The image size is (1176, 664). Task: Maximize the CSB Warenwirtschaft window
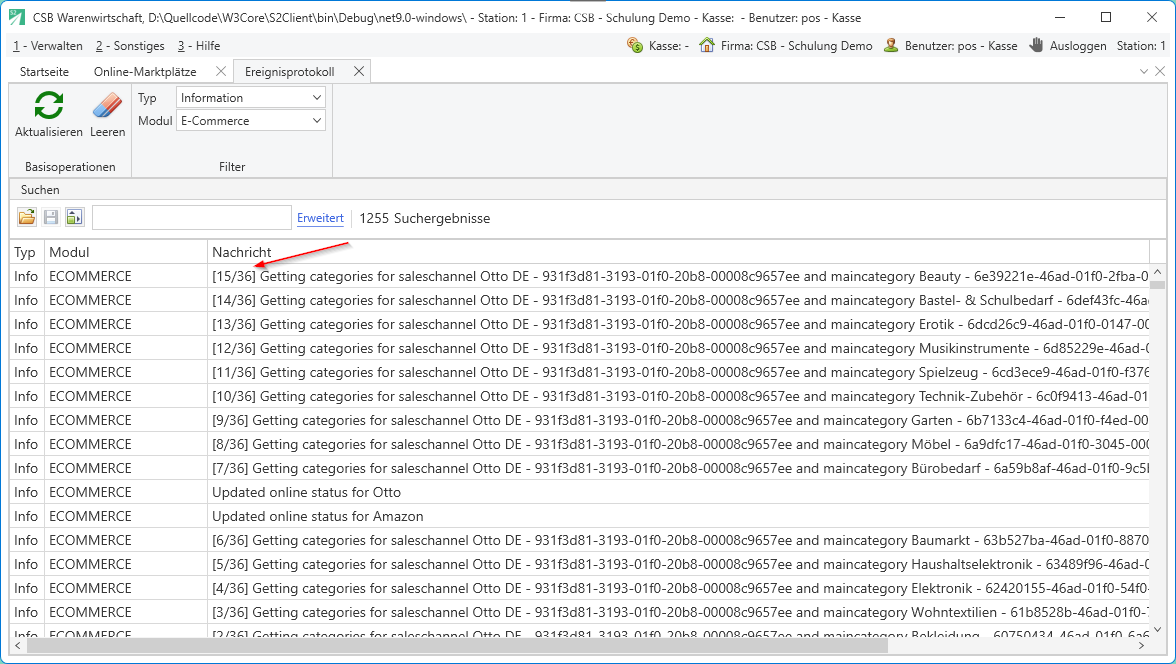[1106, 17]
